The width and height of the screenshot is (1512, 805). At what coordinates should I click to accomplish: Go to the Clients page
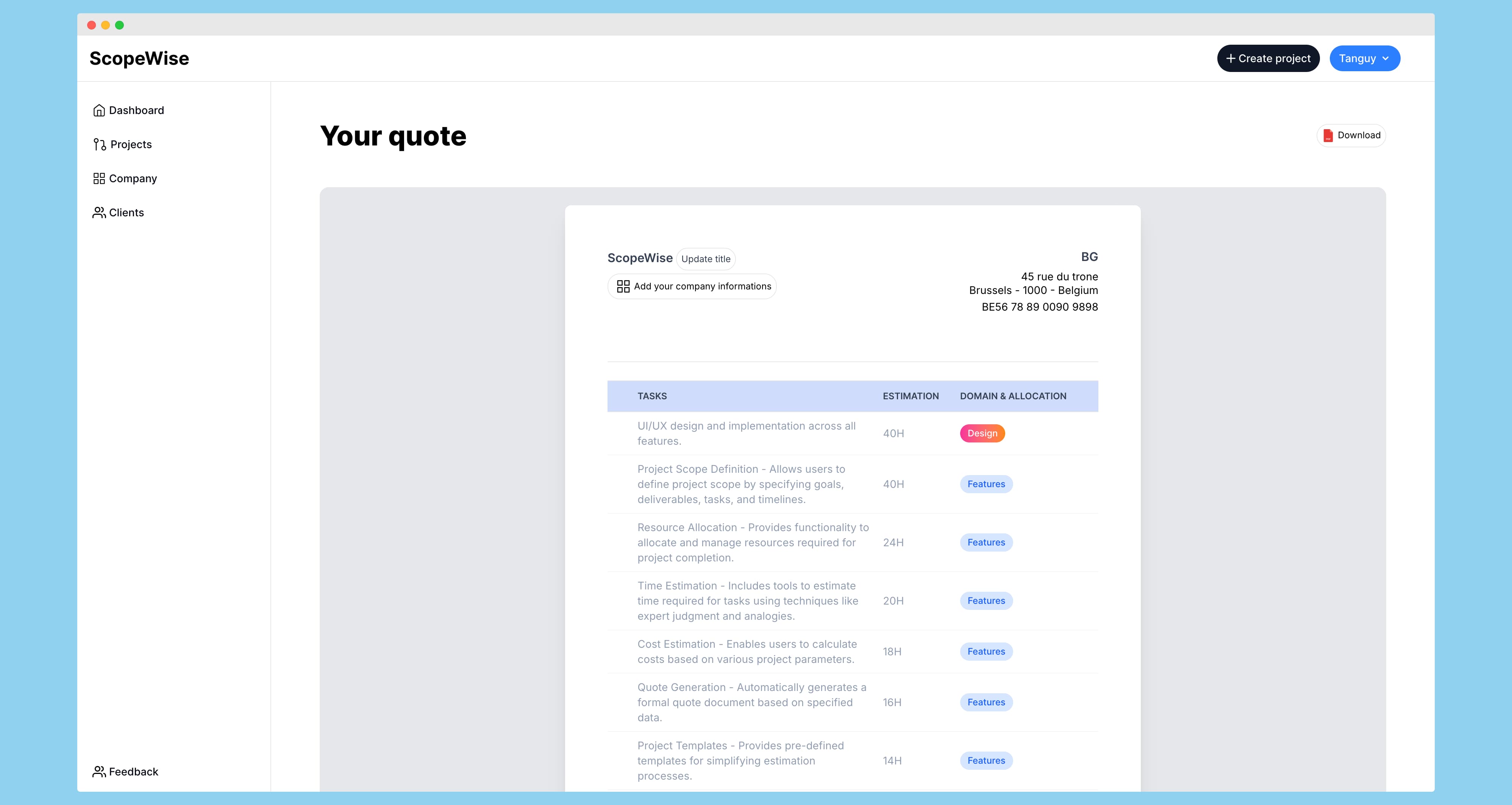pyautogui.click(x=126, y=213)
